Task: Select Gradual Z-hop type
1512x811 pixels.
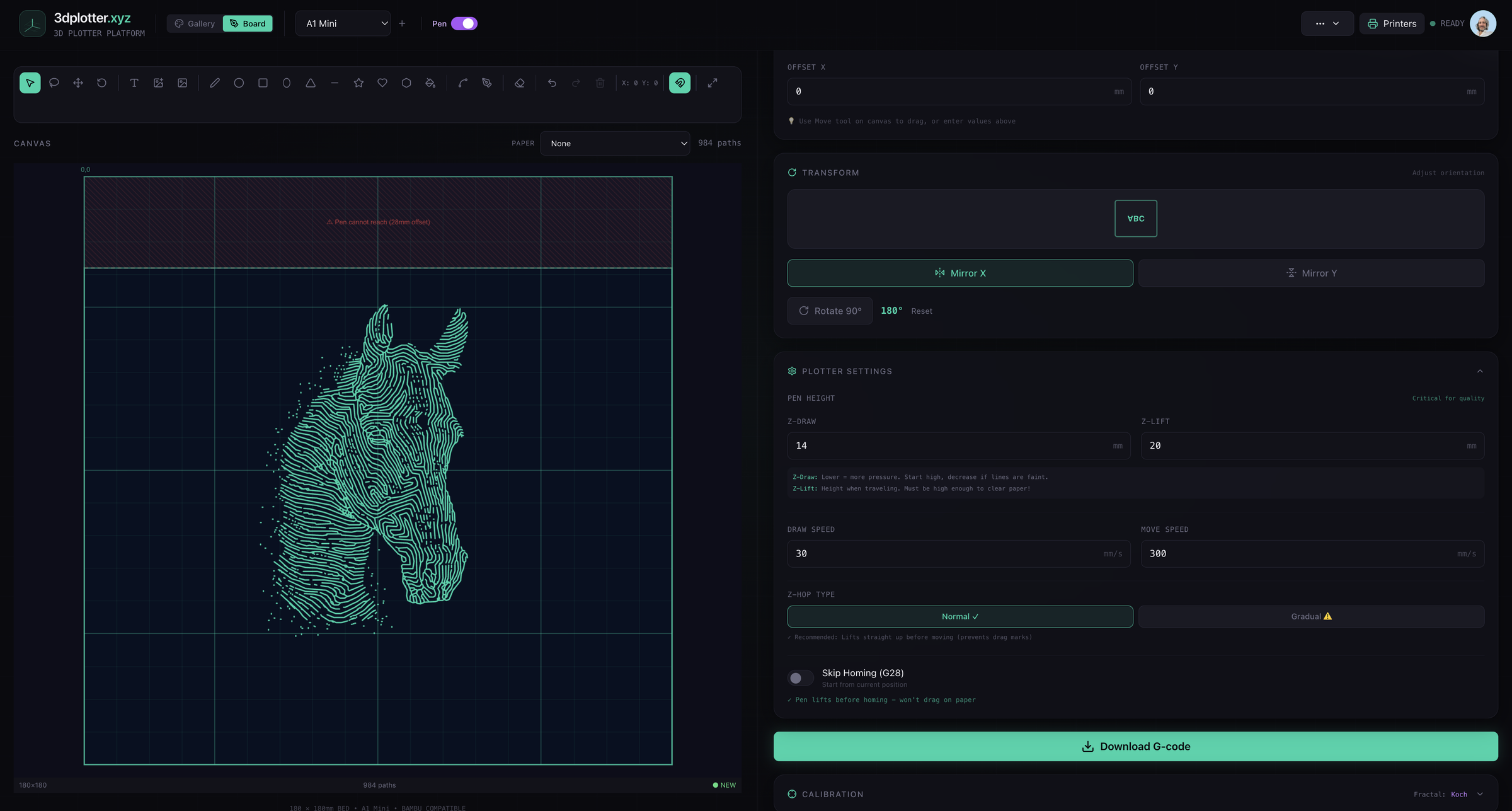Action: (1312, 617)
